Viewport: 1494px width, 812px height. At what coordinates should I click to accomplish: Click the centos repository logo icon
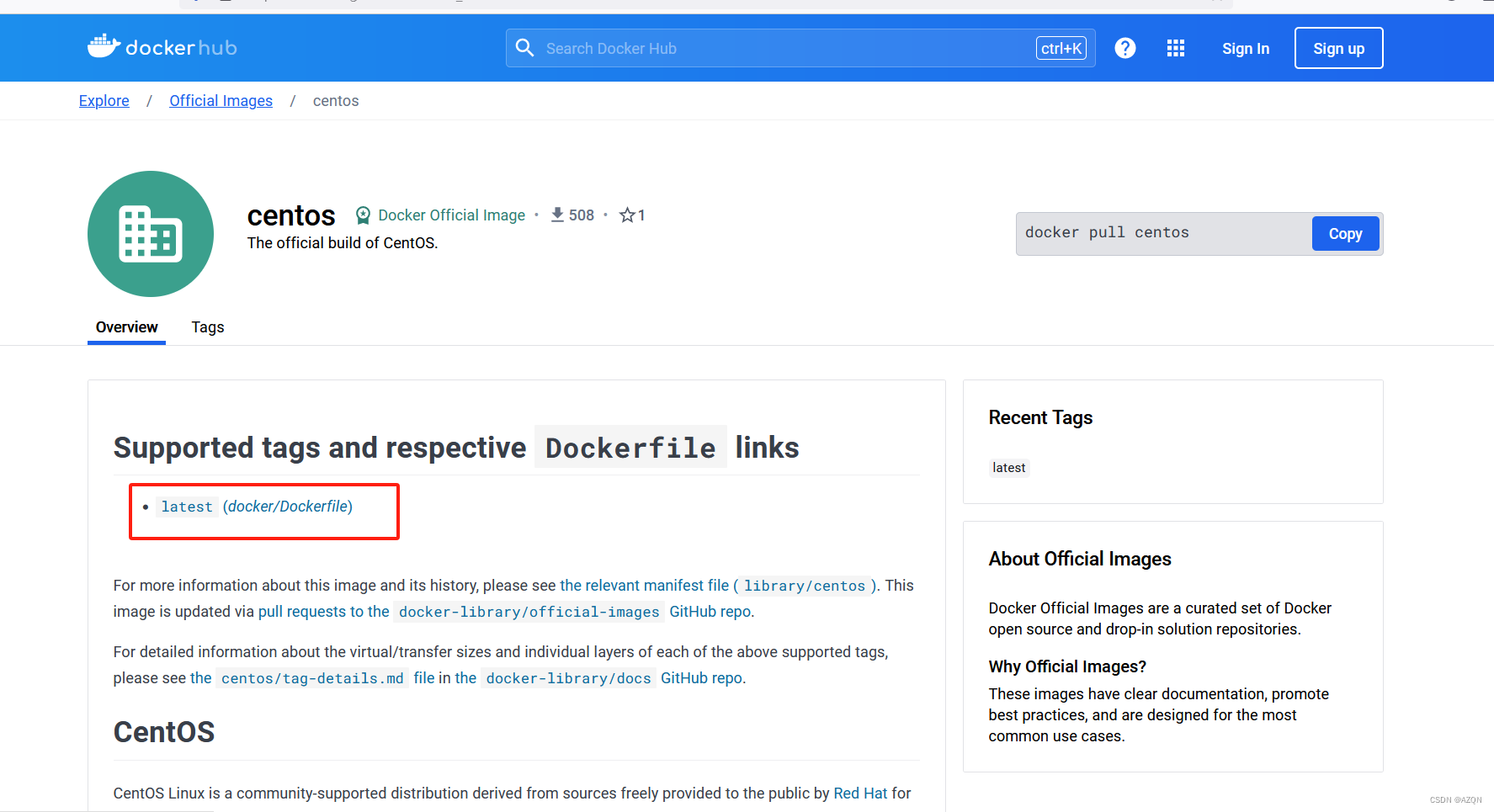(151, 234)
